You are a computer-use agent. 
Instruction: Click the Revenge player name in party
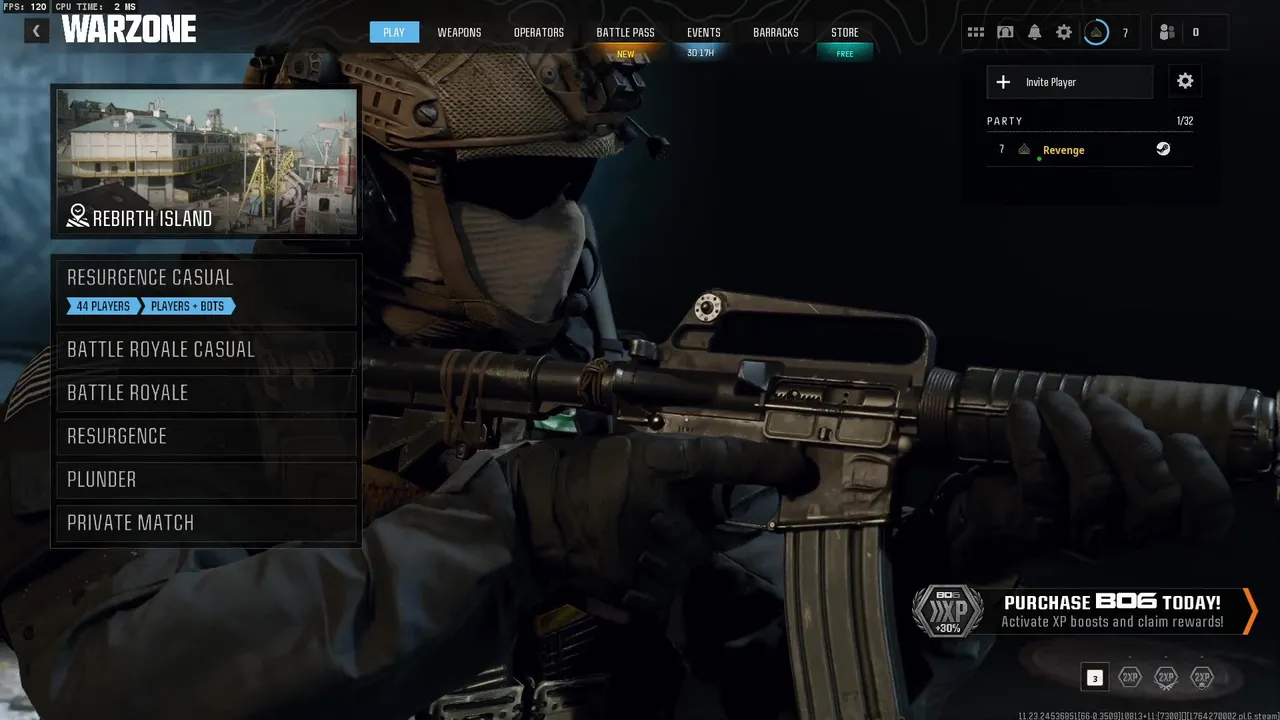(1063, 150)
